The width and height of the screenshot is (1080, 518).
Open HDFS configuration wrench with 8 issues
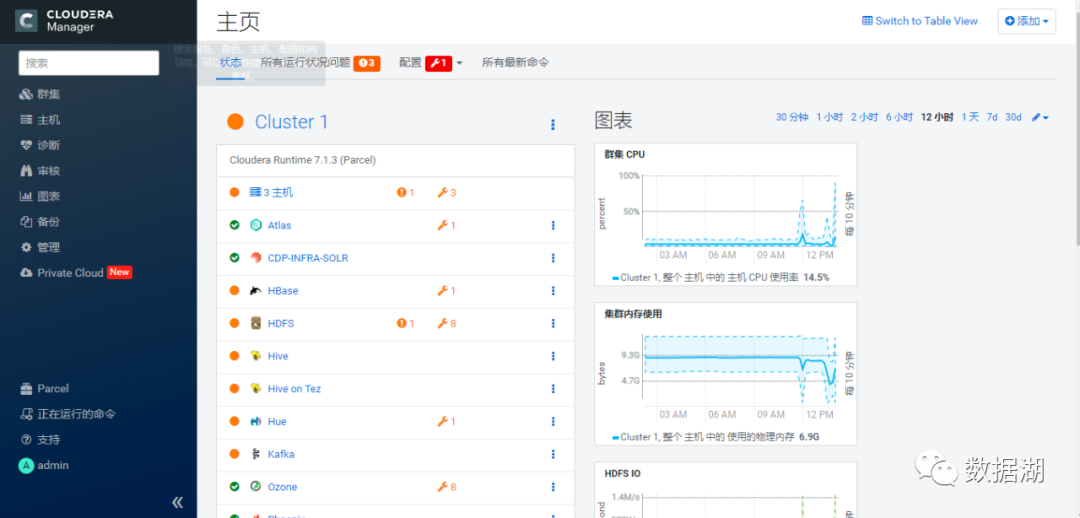tap(446, 323)
